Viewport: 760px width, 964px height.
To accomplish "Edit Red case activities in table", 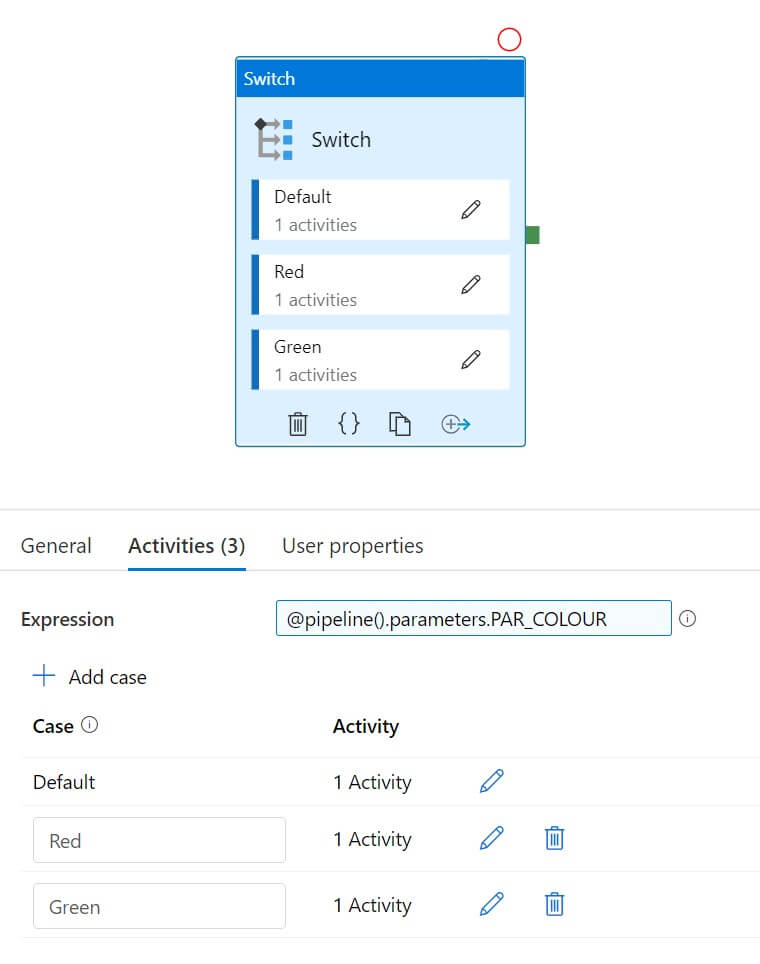I will [x=491, y=838].
